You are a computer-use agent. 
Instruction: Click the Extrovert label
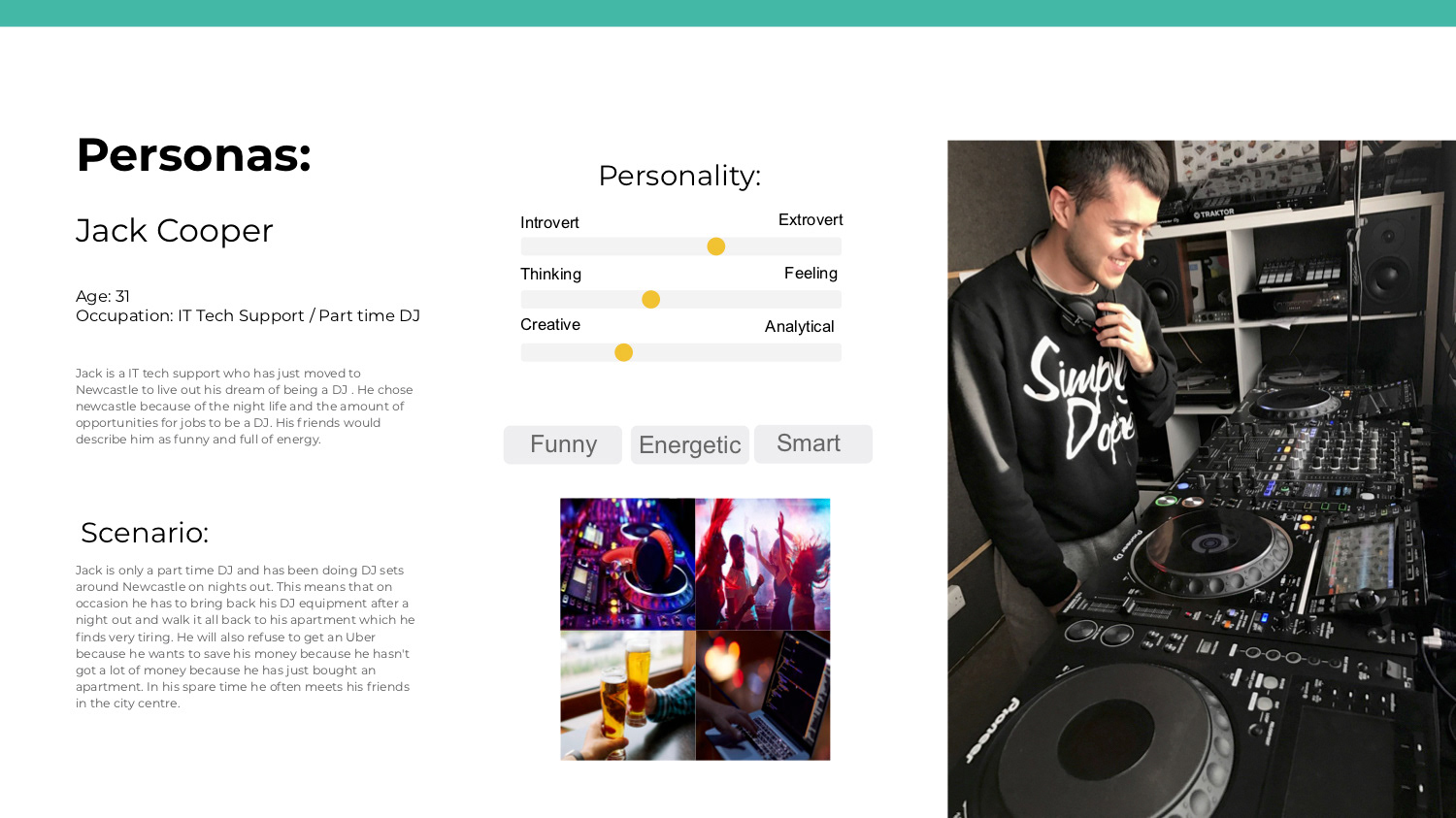pos(811,220)
